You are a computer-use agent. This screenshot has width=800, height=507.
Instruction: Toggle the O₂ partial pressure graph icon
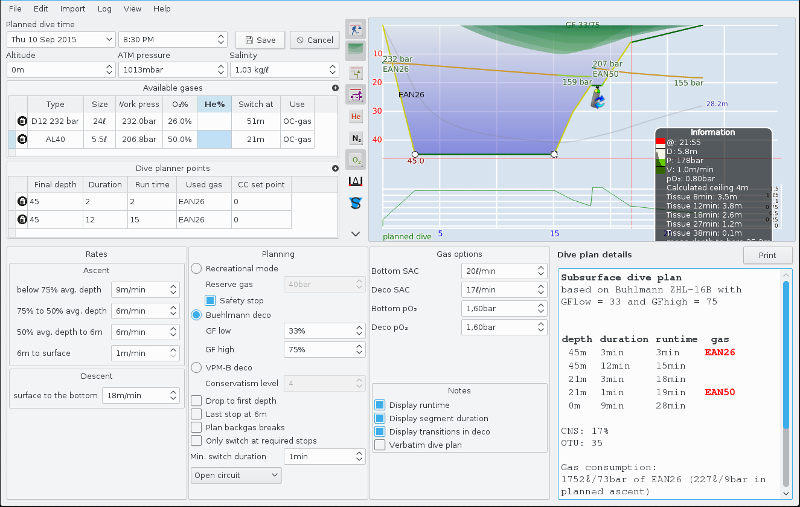[x=355, y=159]
